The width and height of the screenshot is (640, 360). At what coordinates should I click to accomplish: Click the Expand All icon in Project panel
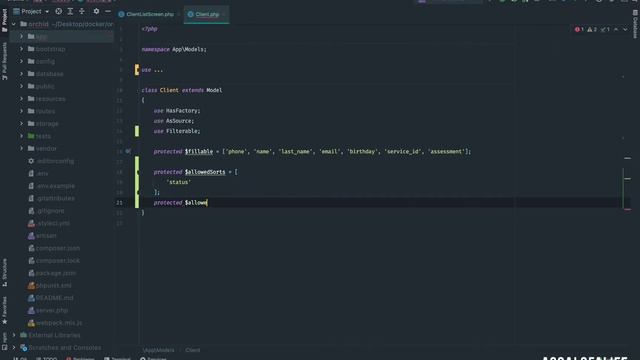70,11
